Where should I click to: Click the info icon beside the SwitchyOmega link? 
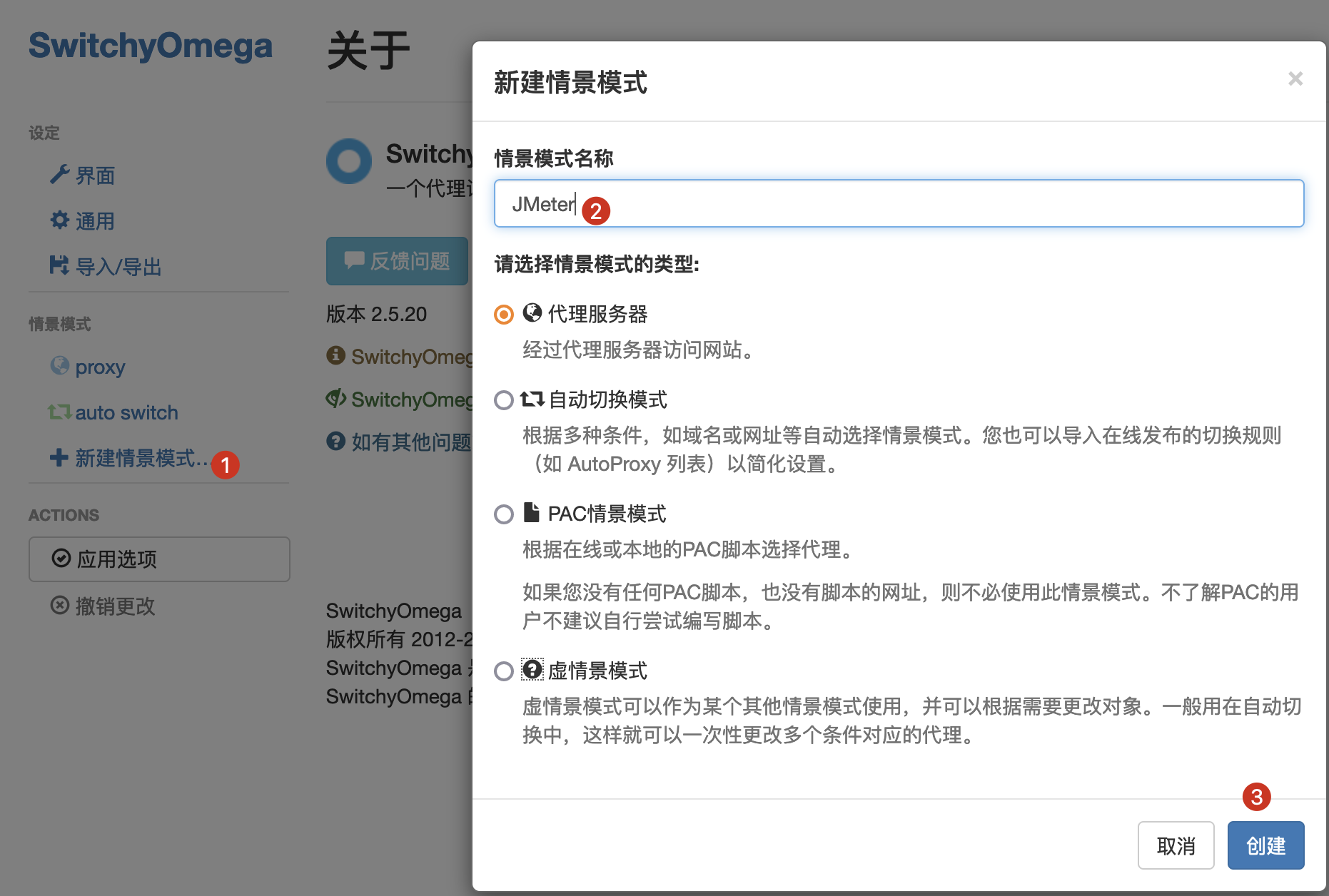[336, 355]
